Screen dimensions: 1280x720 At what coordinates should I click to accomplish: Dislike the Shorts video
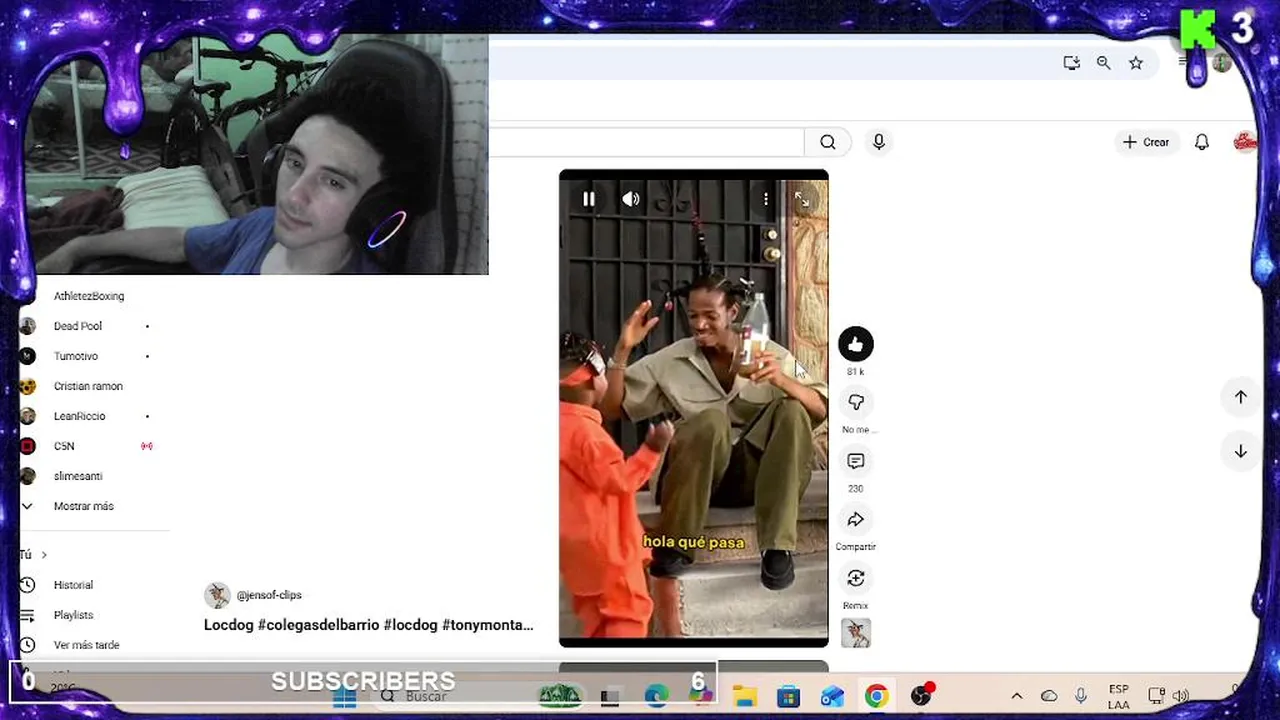[x=856, y=402]
